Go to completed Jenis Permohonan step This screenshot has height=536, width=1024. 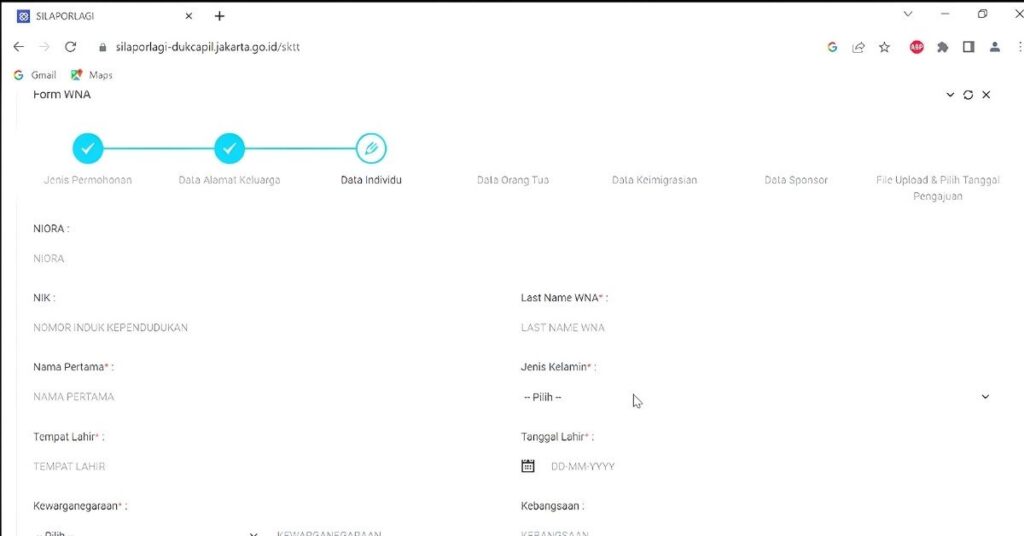[88, 148]
